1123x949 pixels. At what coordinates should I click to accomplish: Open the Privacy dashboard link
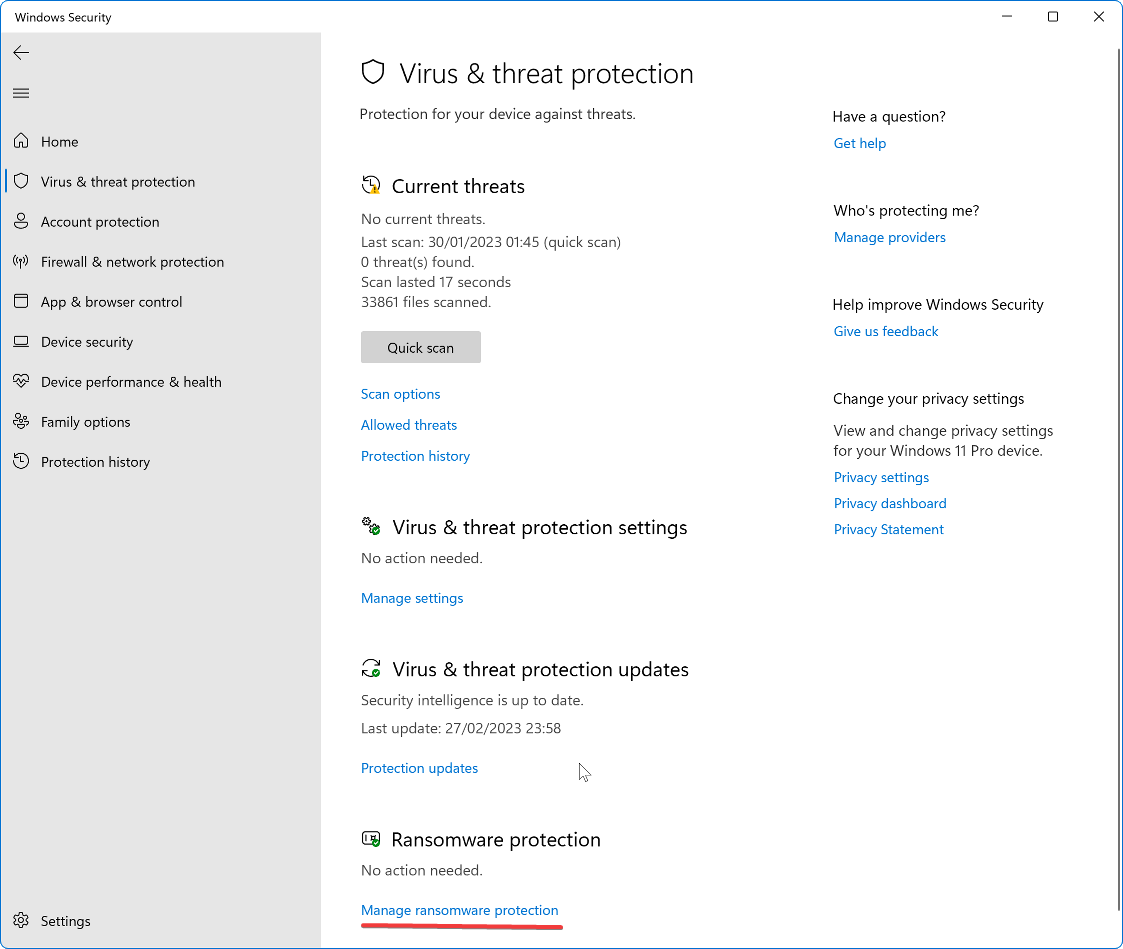[x=890, y=504]
